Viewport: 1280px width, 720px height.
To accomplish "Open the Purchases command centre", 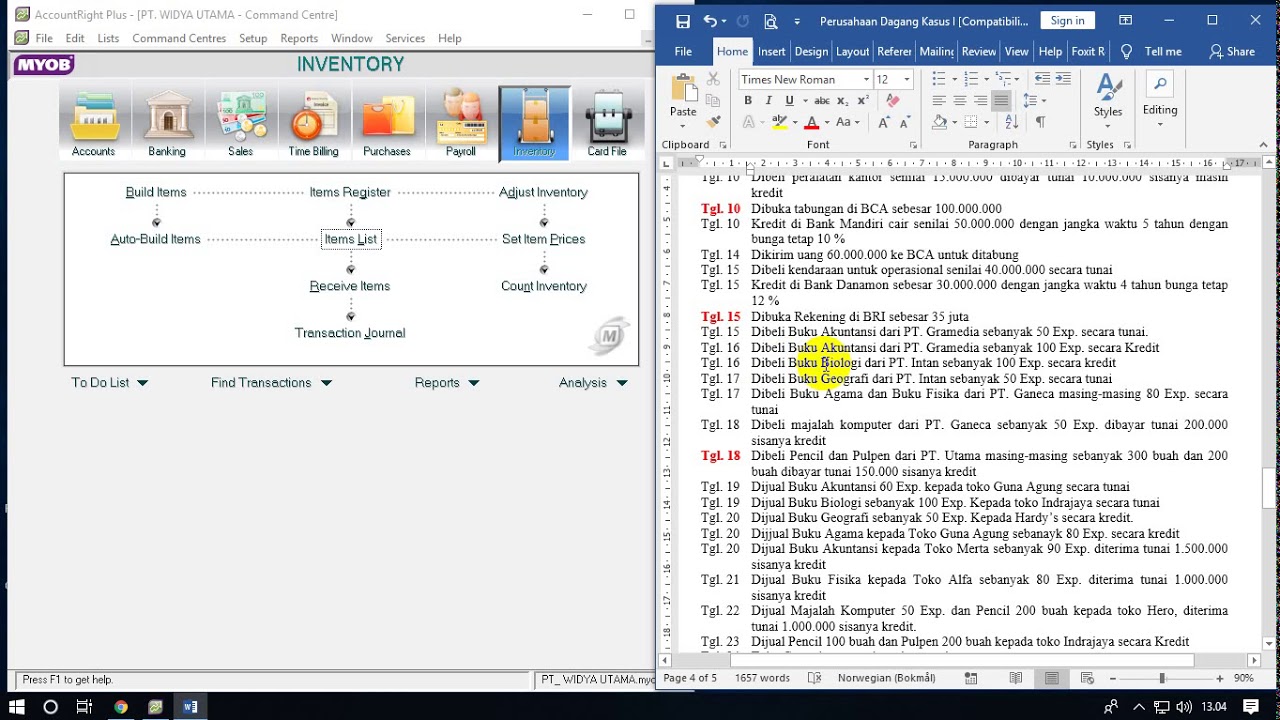I will coord(387,124).
